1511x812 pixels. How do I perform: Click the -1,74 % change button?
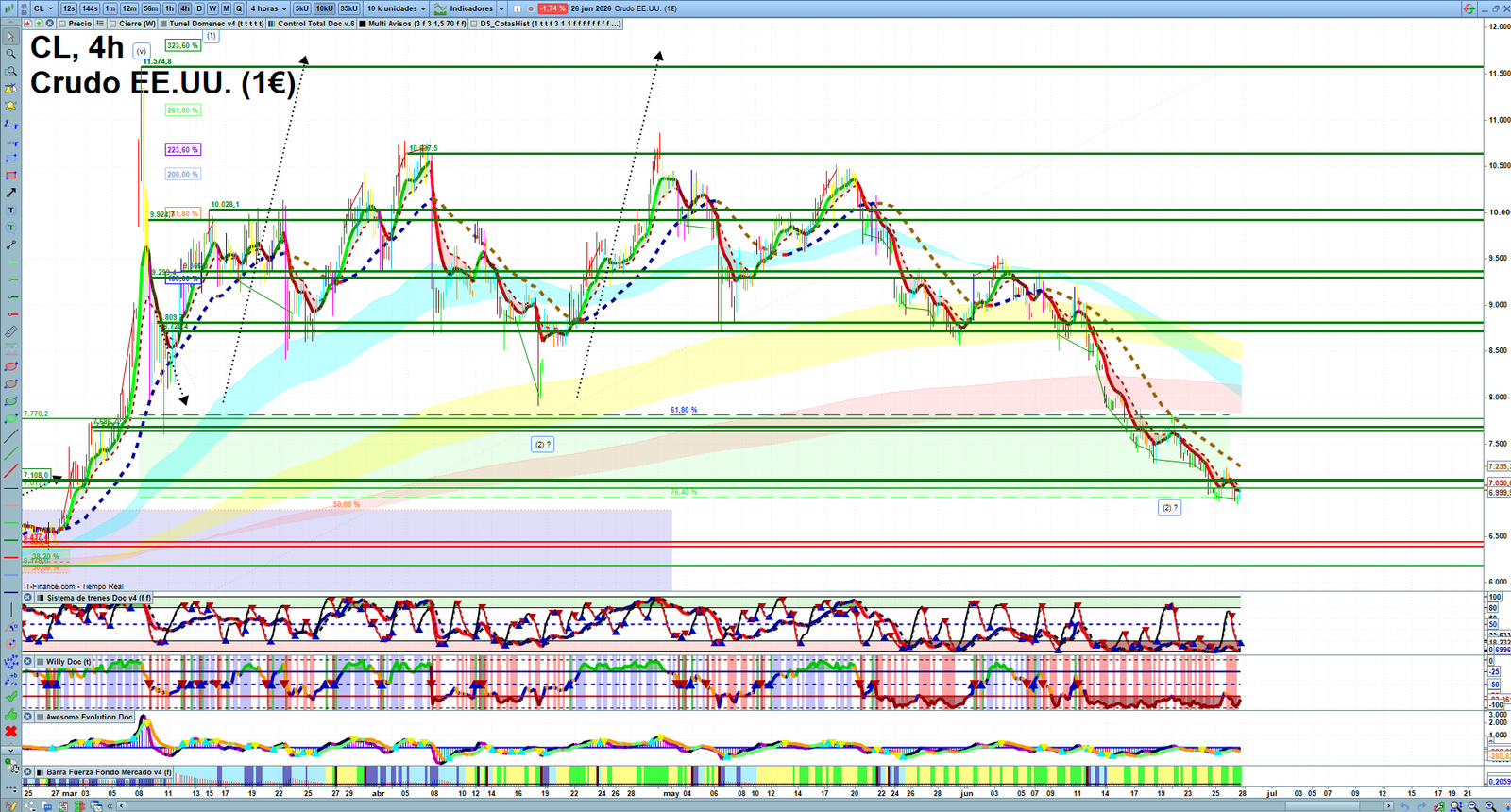552,8
